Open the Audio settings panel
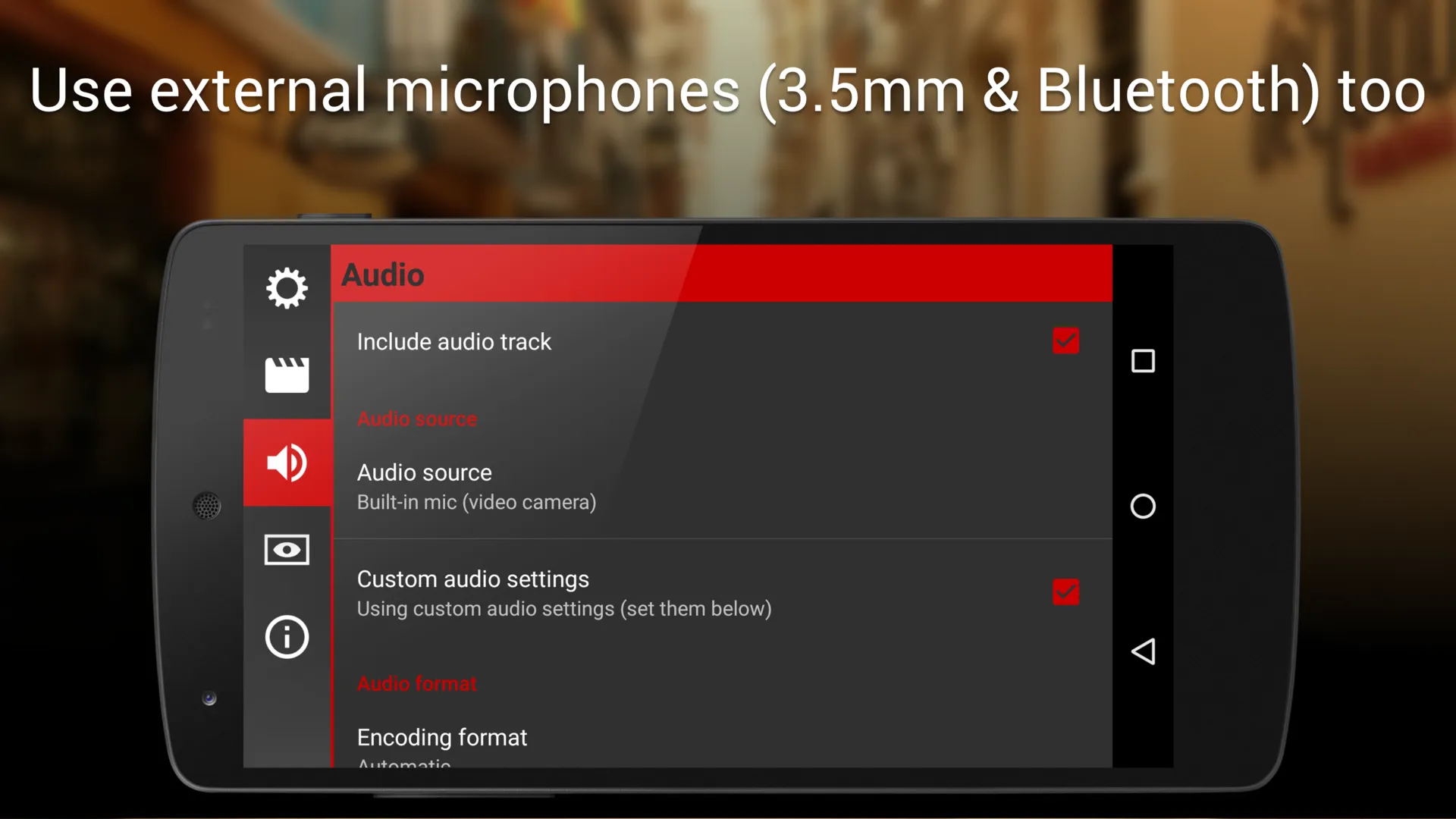The height and width of the screenshot is (819, 1456). tap(287, 462)
